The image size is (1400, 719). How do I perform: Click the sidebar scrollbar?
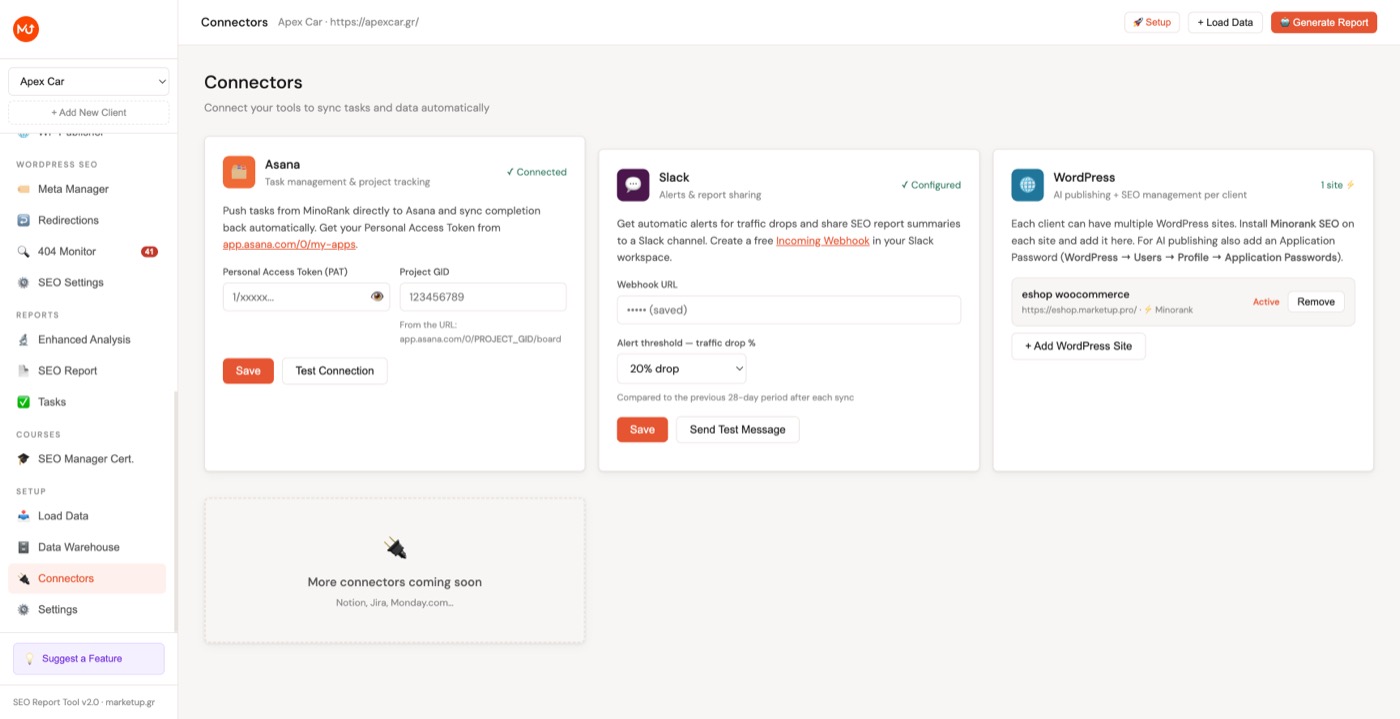pyautogui.click(x=176, y=510)
